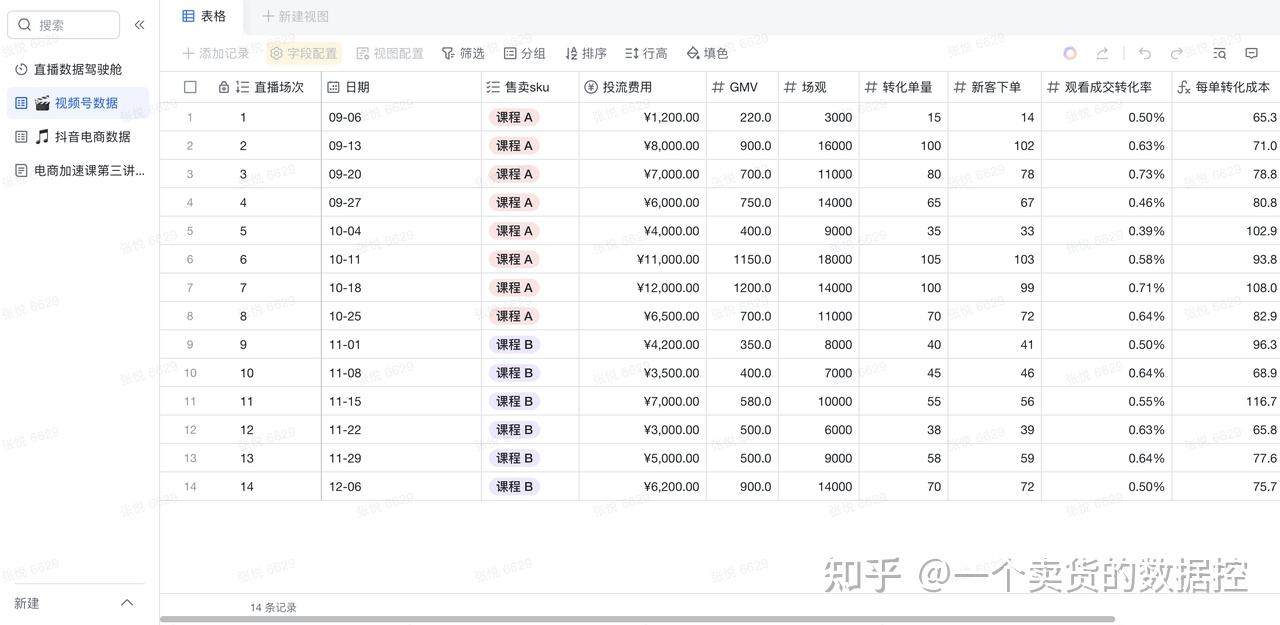Open 分组 grouping dropdown
Screen dimensions: 1280x625
click(525, 53)
